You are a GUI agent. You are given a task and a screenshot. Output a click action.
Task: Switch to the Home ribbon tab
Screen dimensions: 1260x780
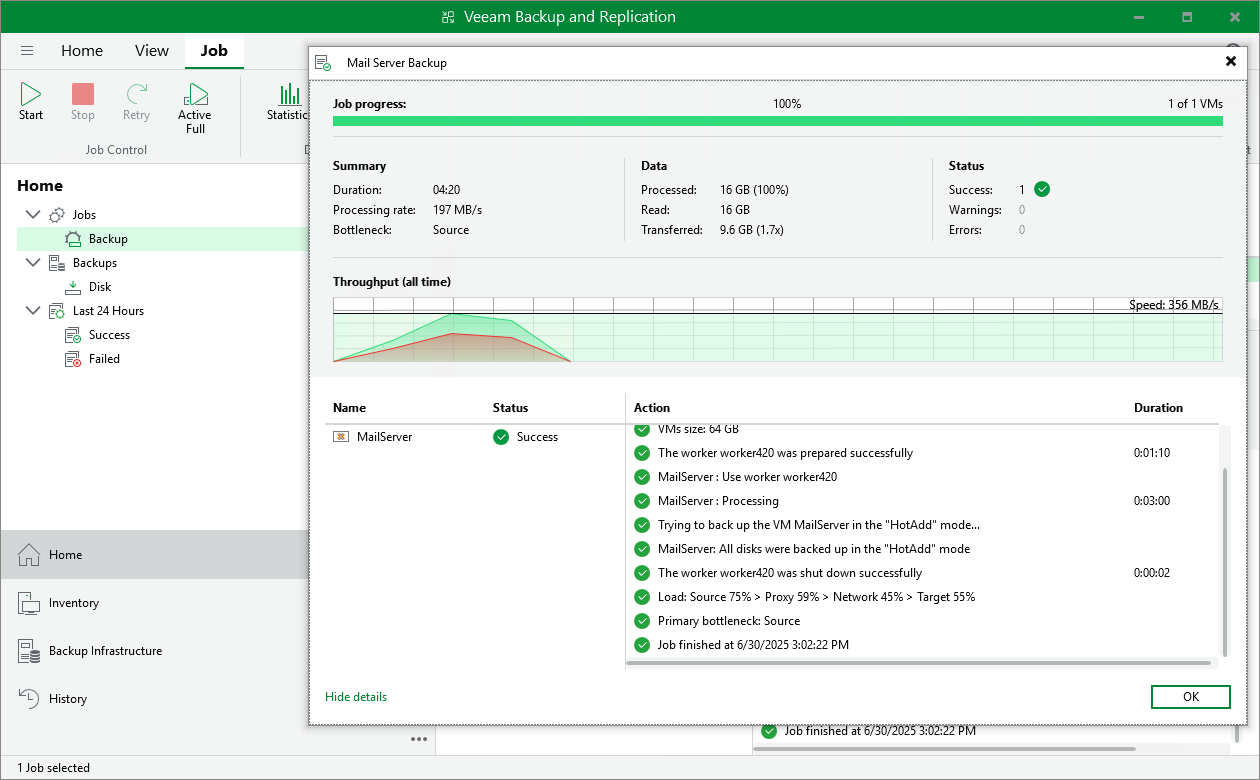[x=82, y=51]
